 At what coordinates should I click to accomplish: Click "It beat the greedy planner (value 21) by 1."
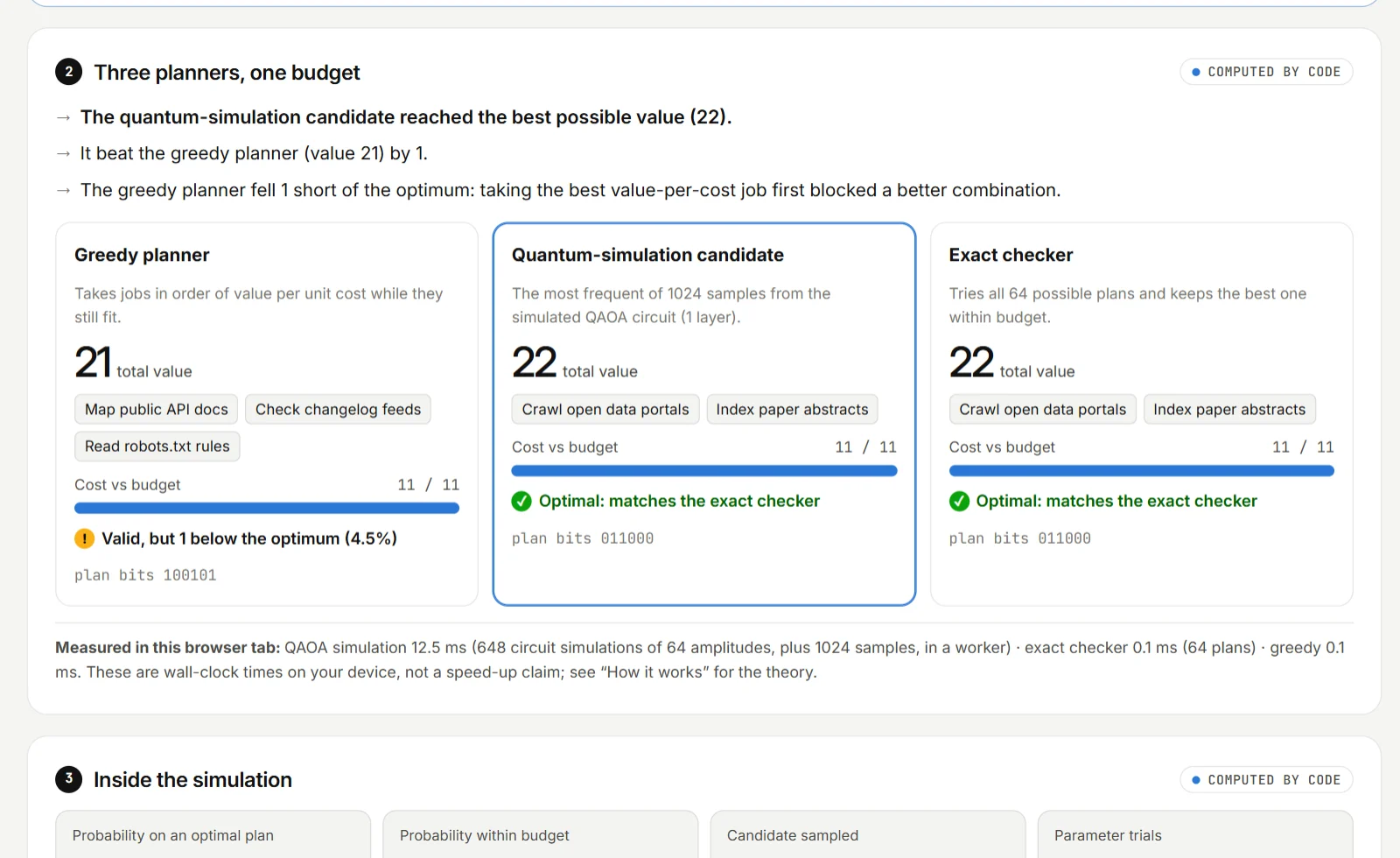[x=254, y=154]
